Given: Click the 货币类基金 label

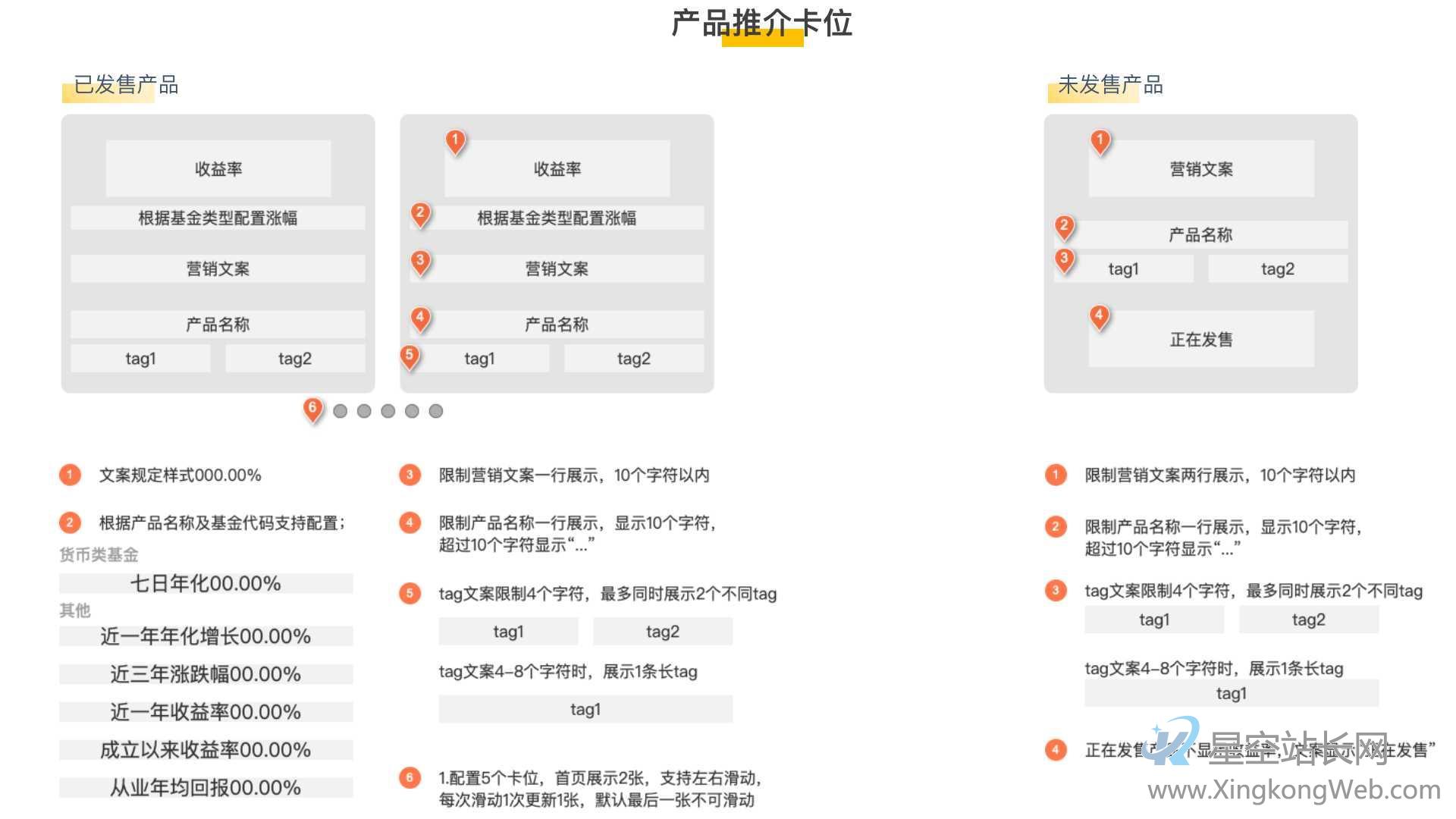Looking at the screenshot, I should (x=99, y=555).
